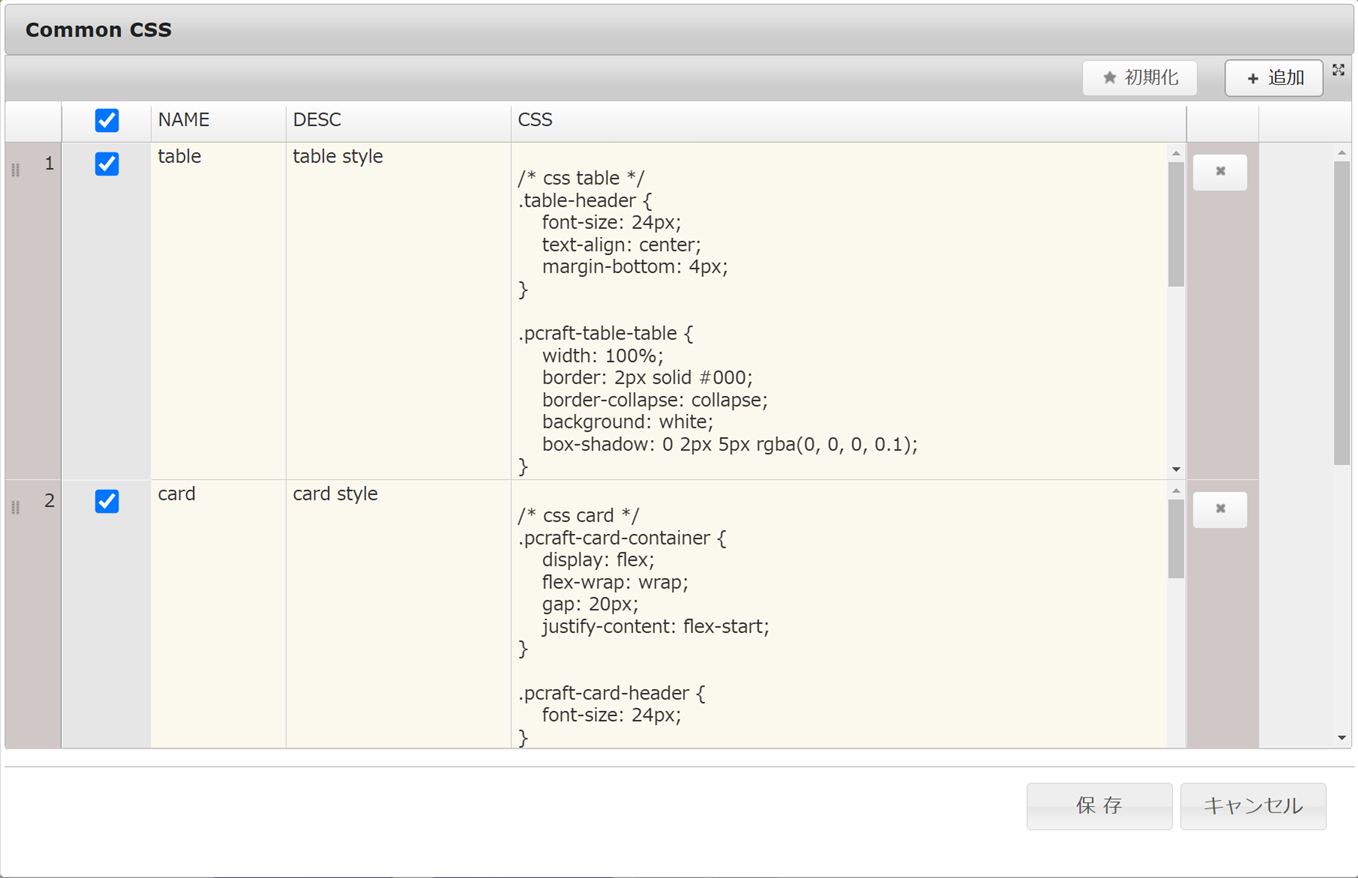The height and width of the screenshot is (878, 1358).
Task: Click row number 1
Action: click(x=49, y=163)
